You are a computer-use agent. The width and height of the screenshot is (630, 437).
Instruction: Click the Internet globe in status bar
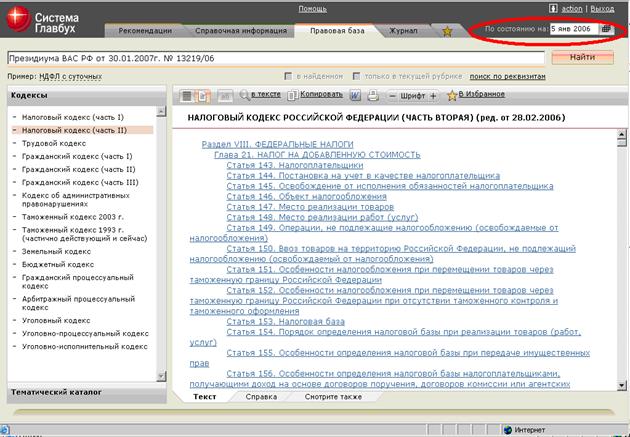[508, 430]
